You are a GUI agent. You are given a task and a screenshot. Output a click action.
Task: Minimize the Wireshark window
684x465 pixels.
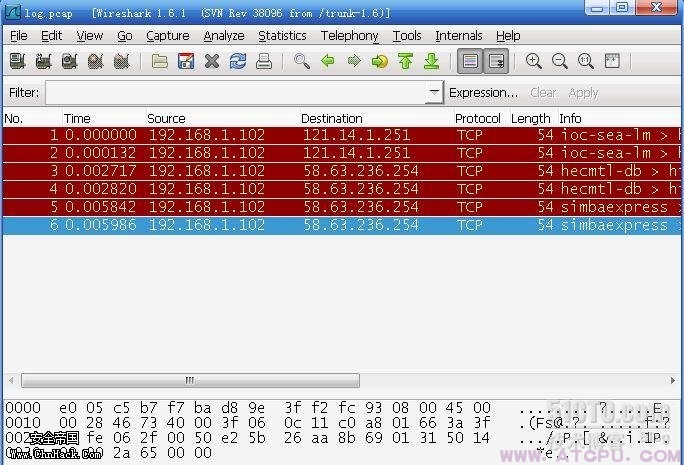tap(598, 7)
